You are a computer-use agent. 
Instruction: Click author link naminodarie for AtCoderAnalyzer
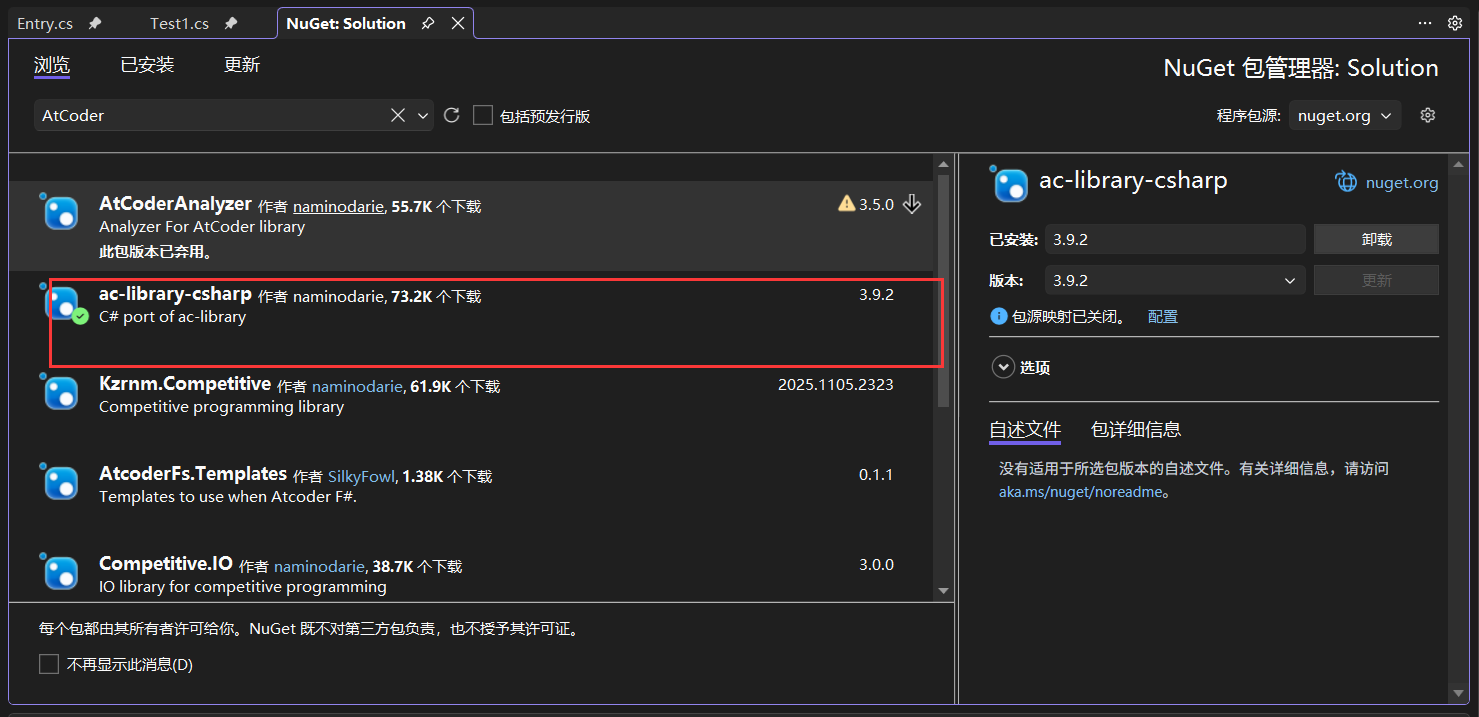[338, 207]
